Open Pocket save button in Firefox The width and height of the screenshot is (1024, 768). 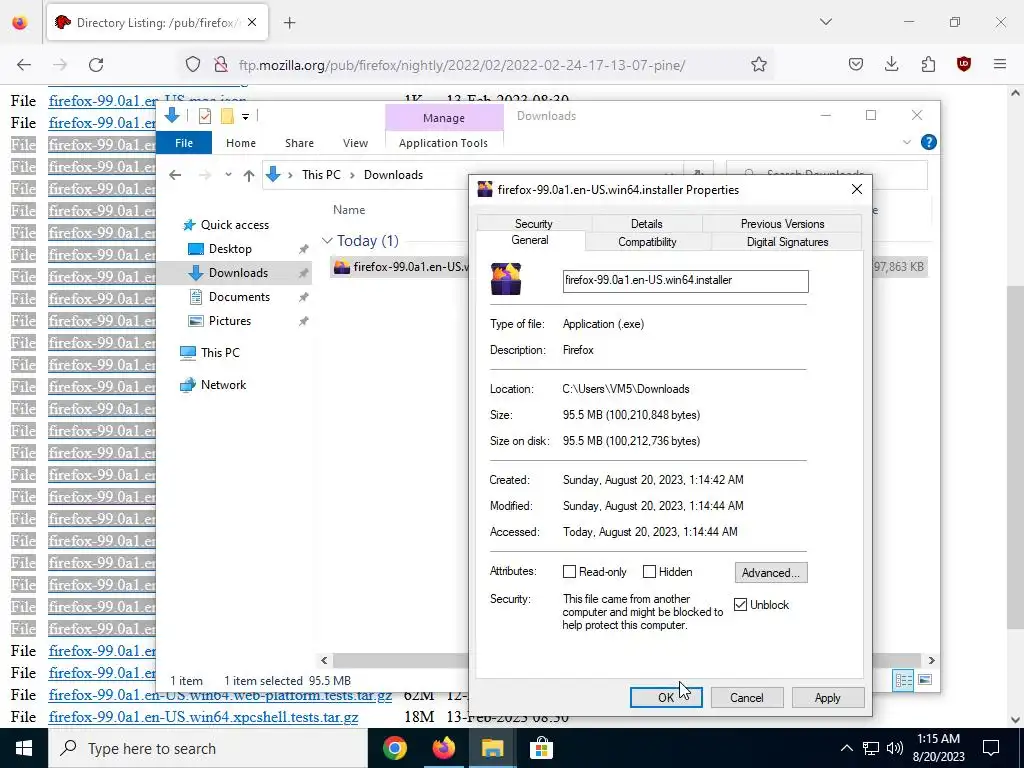(x=856, y=65)
